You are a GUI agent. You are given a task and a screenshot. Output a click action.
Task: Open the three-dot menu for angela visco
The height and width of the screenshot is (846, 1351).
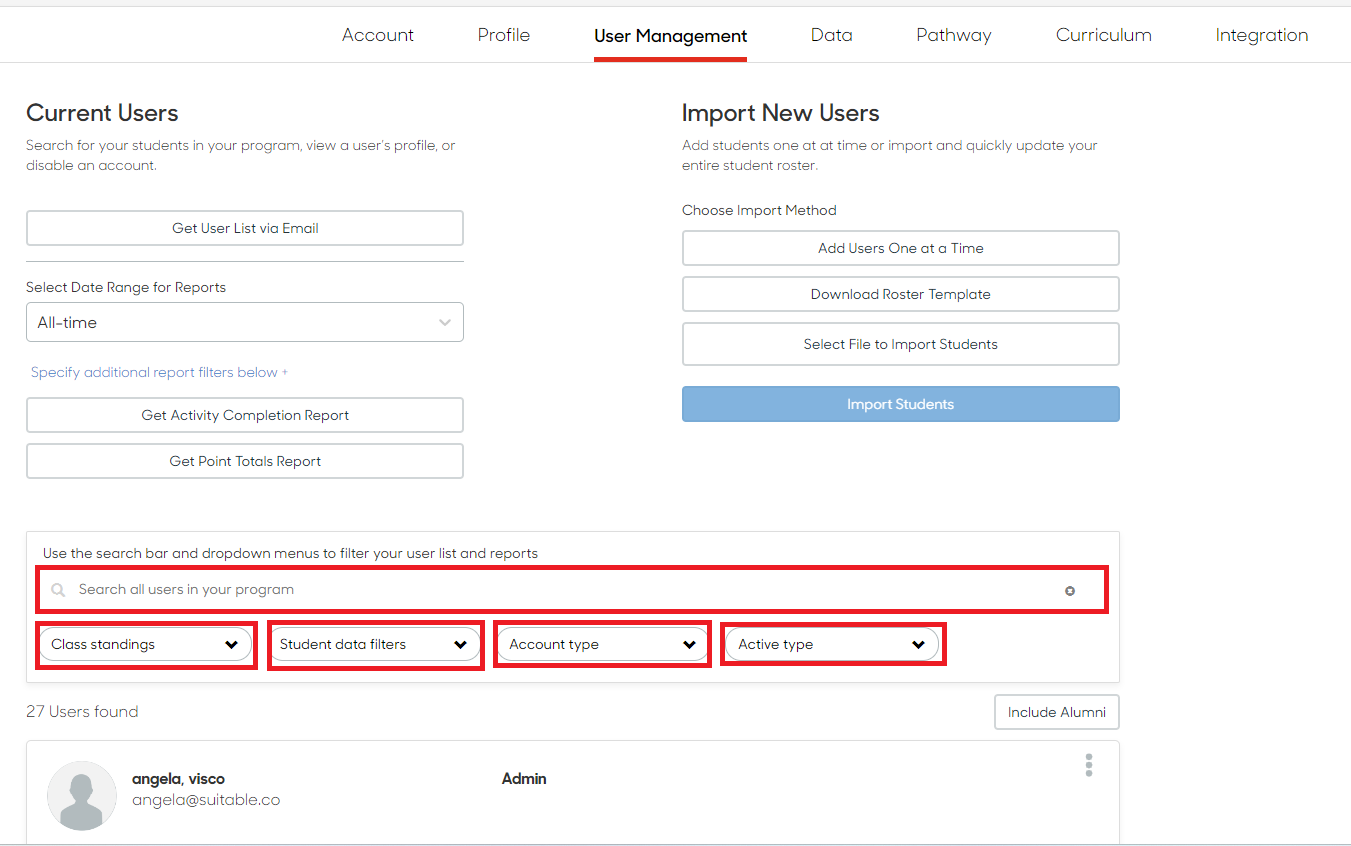(x=1089, y=765)
